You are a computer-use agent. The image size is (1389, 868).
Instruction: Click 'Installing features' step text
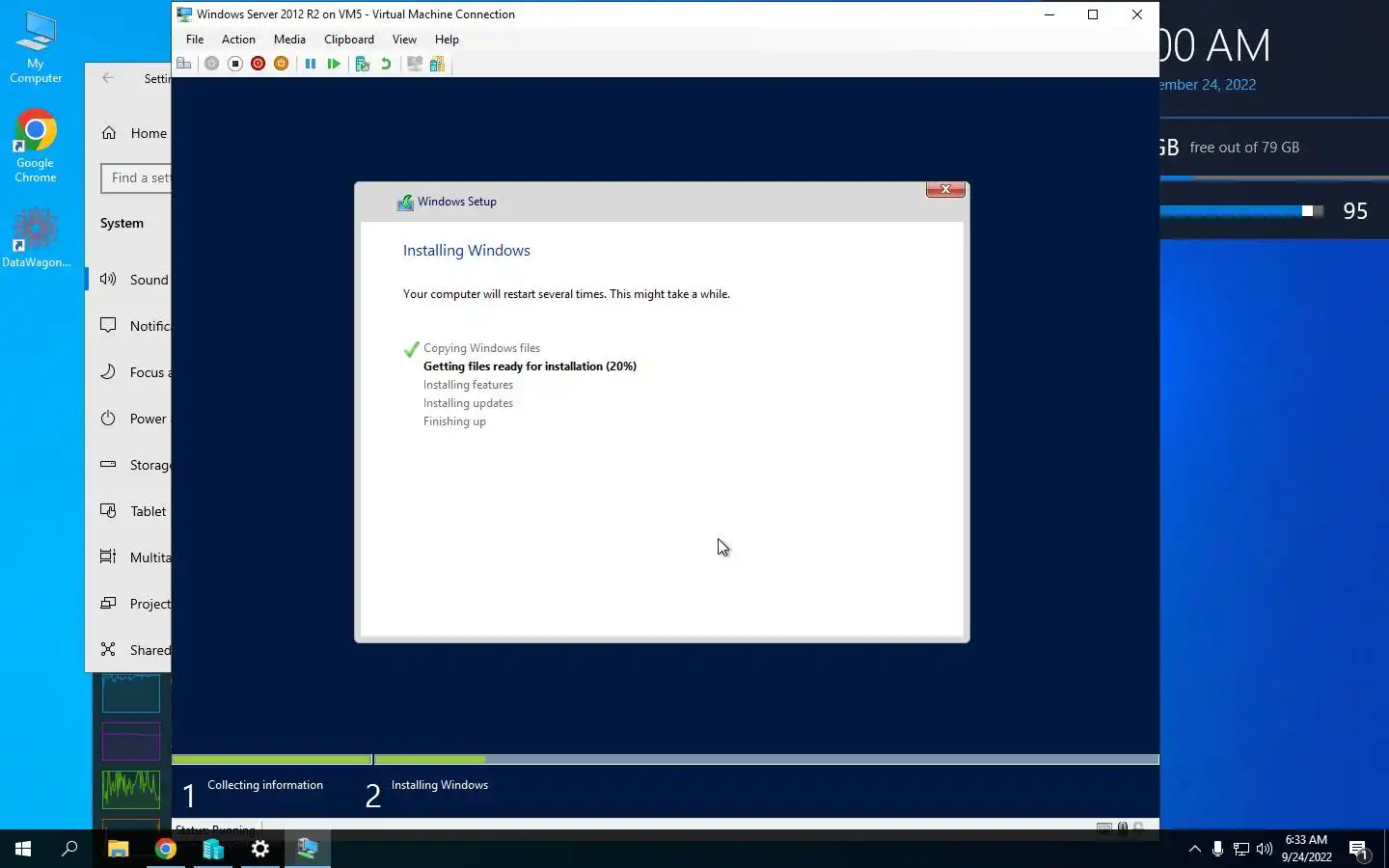[468, 385]
